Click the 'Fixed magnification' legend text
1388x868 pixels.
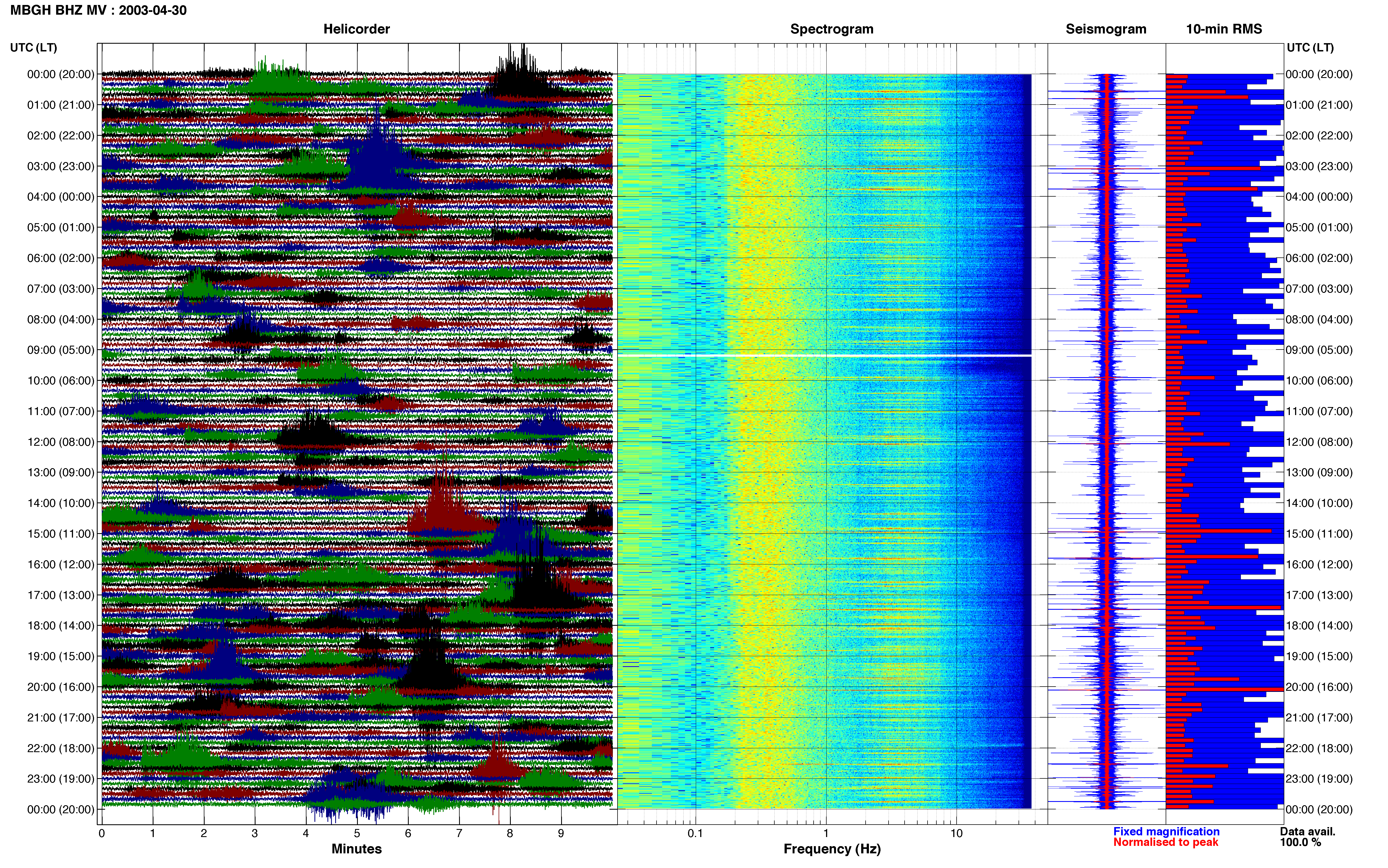(x=1166, y=831)
